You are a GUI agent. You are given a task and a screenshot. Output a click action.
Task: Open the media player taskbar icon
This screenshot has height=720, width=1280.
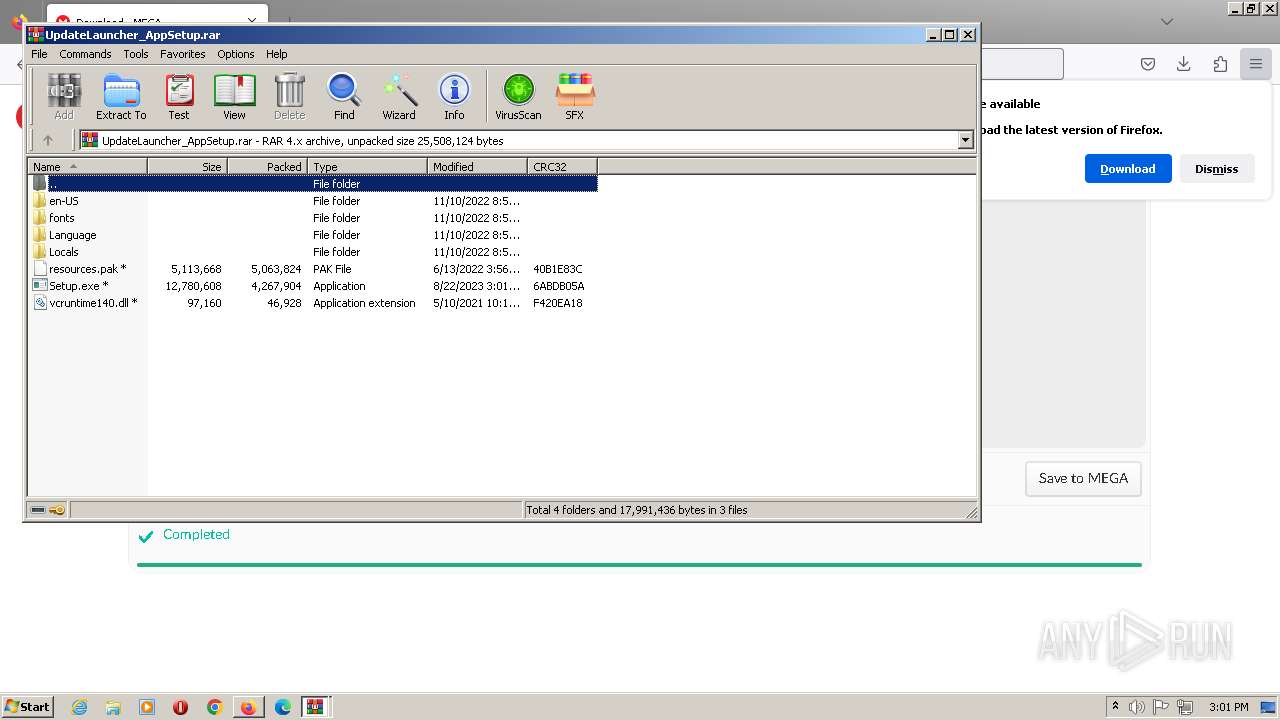click(x=147, y=707)
